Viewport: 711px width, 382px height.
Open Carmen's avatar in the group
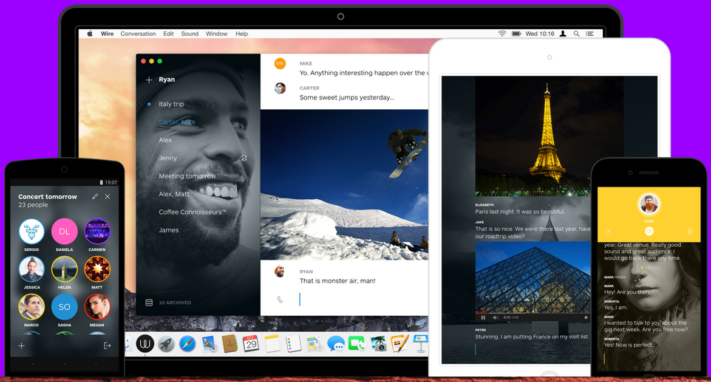pos(97,231)
